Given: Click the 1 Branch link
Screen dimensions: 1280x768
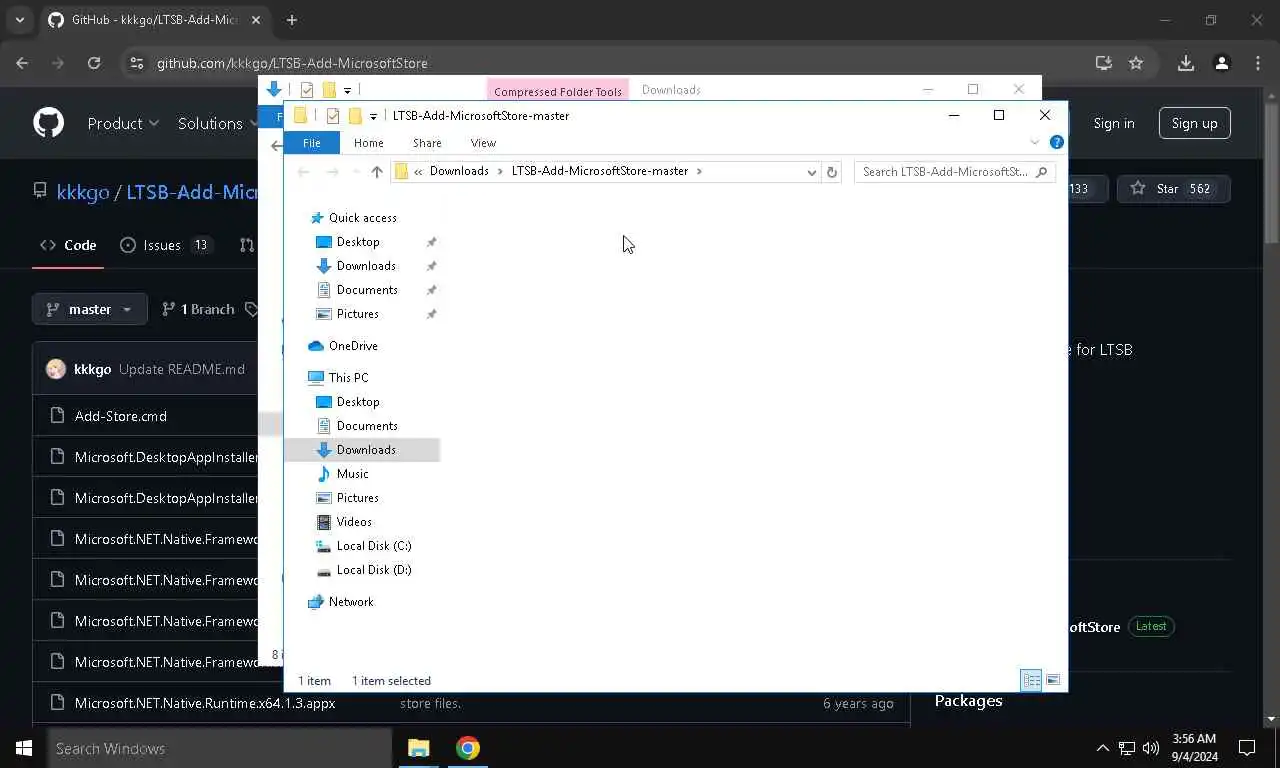Looking at the screenshot, I should 198,309.
